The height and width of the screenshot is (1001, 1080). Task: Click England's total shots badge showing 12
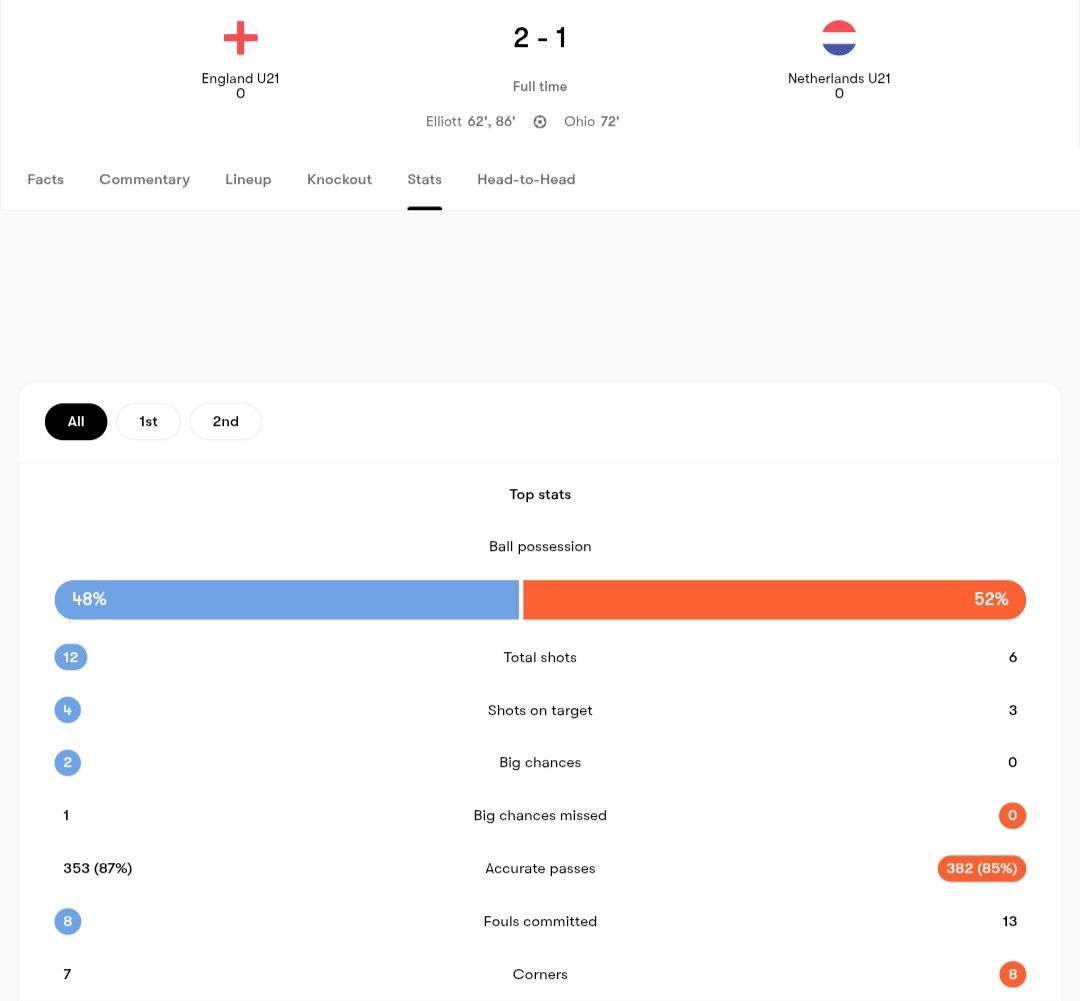coord(71,657)
